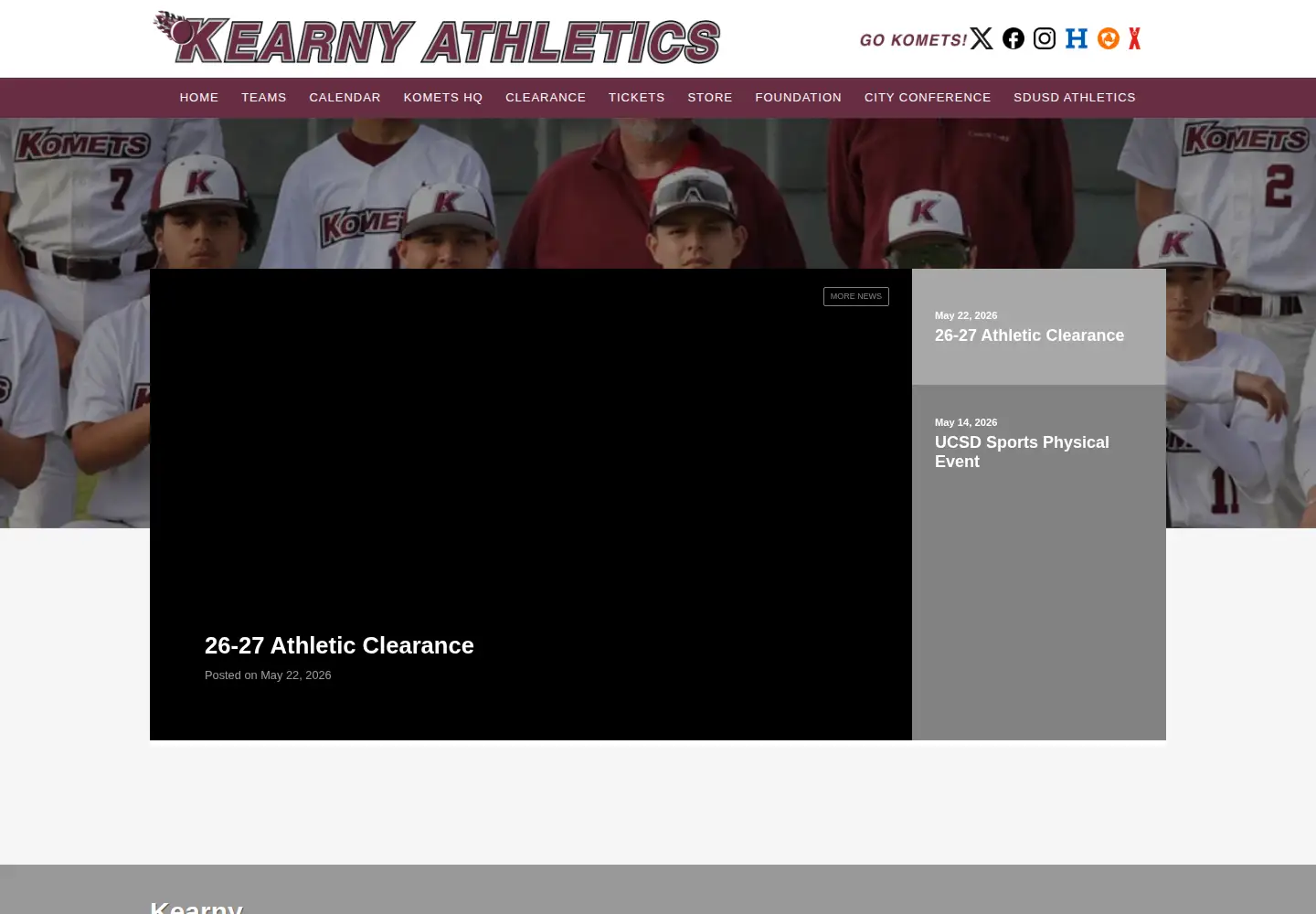The height and width of the screenshot is (914, 1316).
Task: Click the Kearny Athletics logo
Action: pyautogui.click(x=437, y=38)
